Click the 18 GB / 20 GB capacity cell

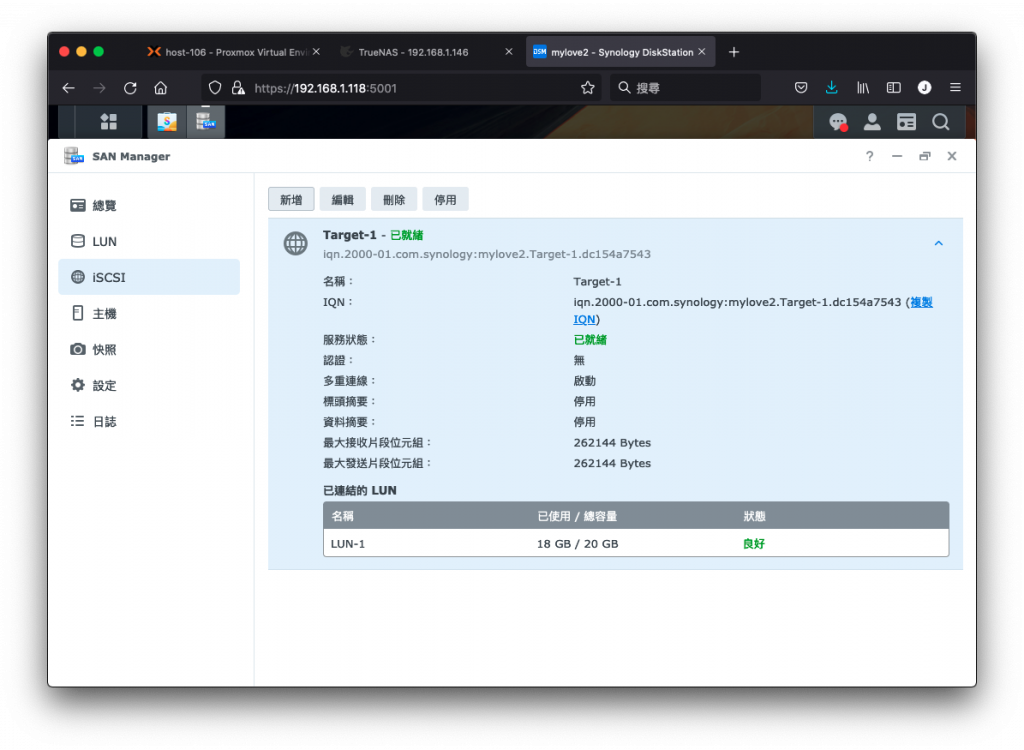pos(577,544)
